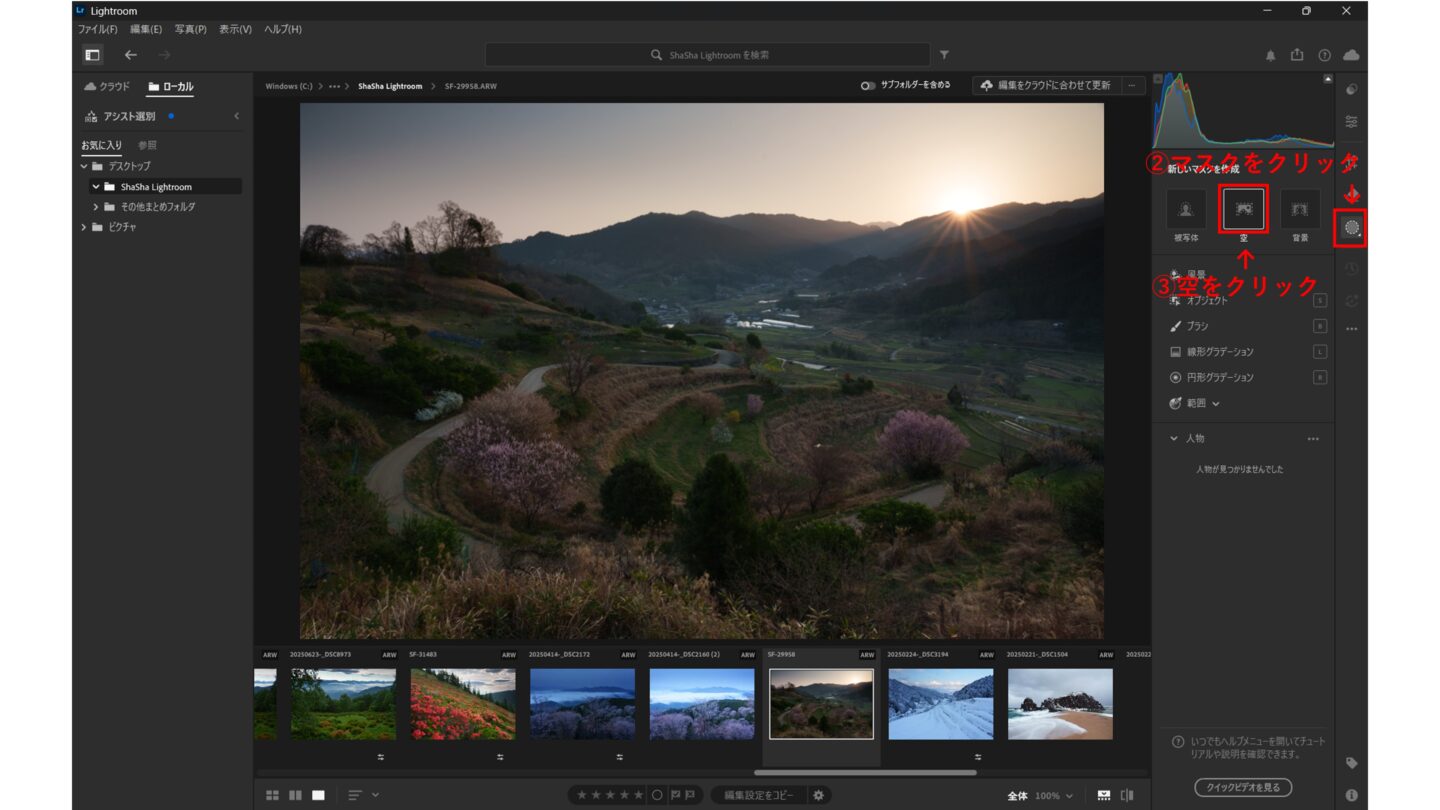
Task: Select the Masking tool icon
Action: [x=1351, y=227]
